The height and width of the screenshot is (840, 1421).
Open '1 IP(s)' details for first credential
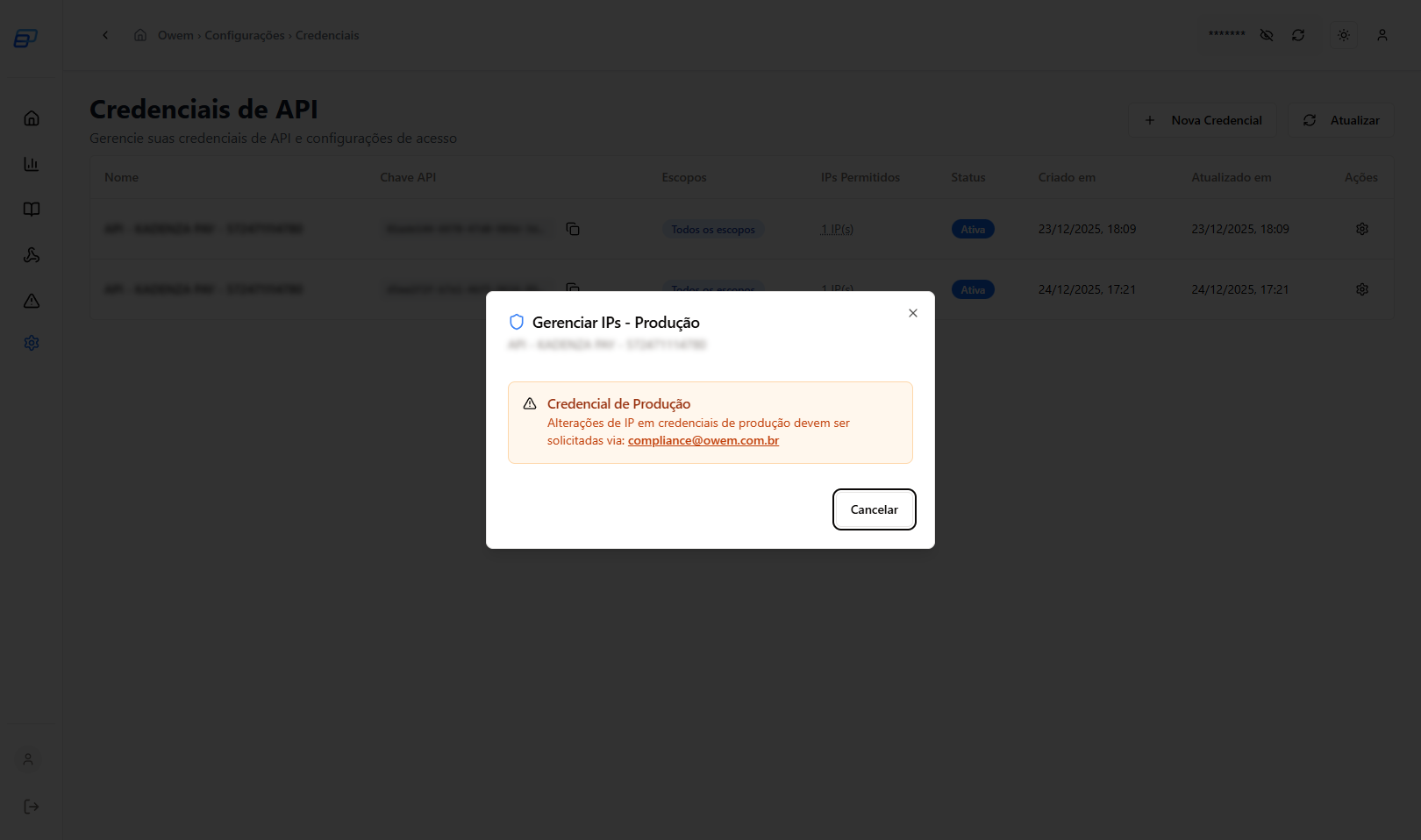coord(838,229)
